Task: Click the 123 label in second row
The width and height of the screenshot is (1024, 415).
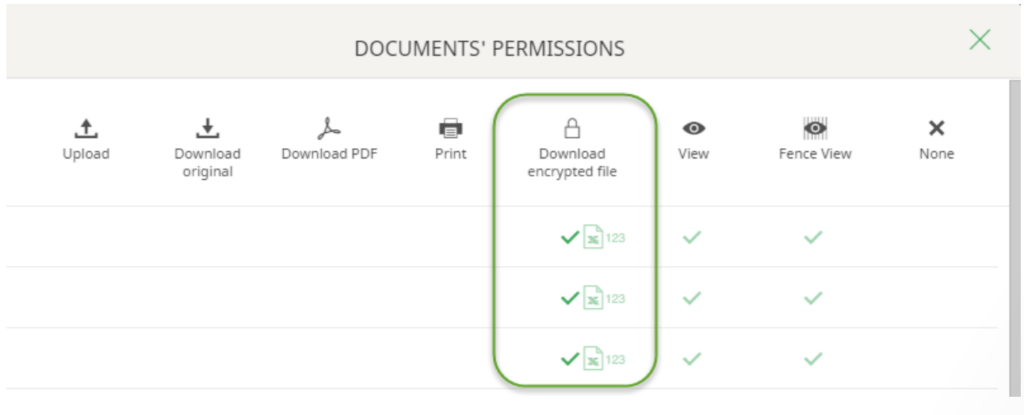Action: pos(615,299)
